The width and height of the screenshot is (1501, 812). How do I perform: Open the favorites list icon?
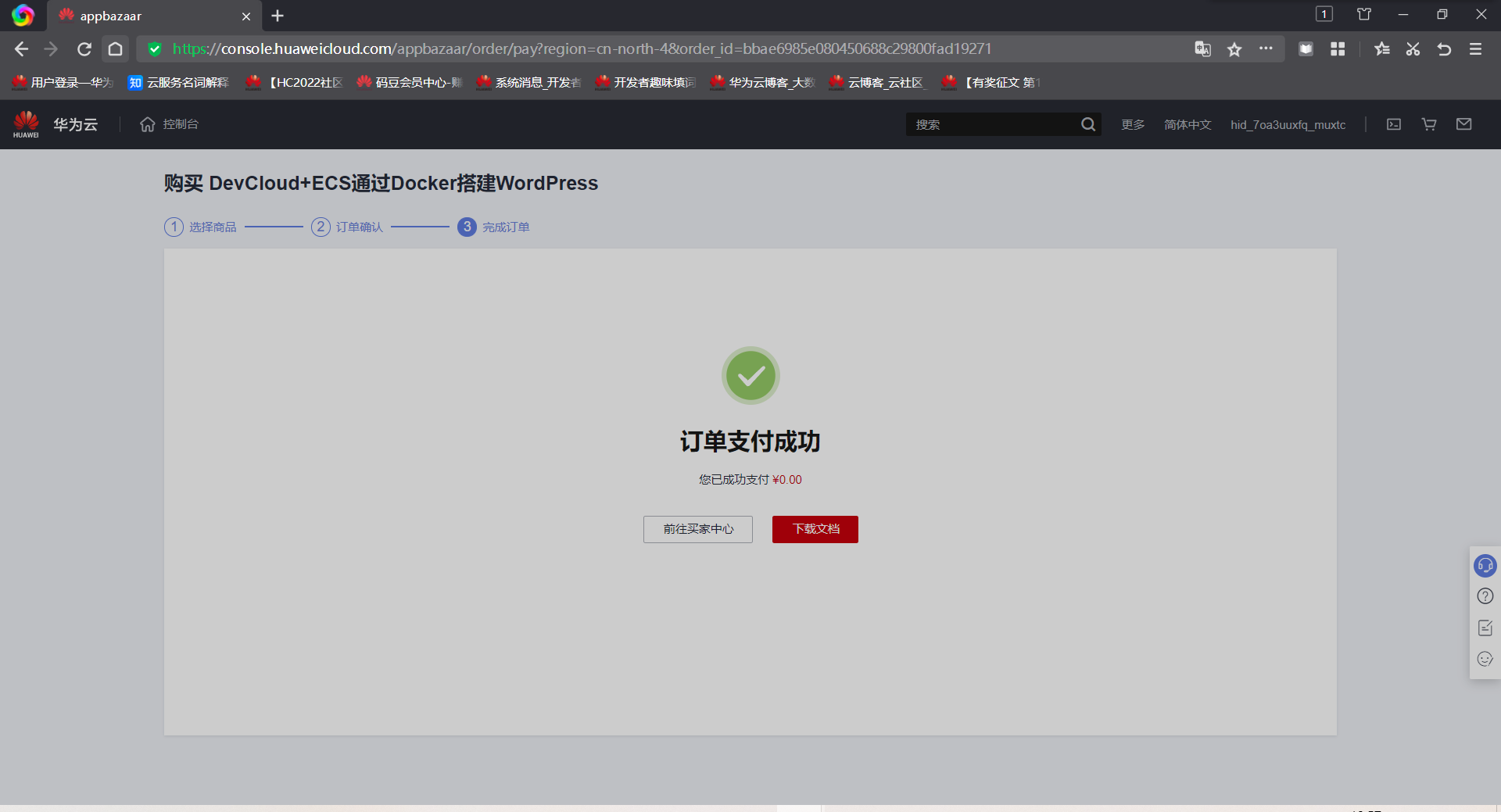pyautogui.click(x=1382, y=49)
